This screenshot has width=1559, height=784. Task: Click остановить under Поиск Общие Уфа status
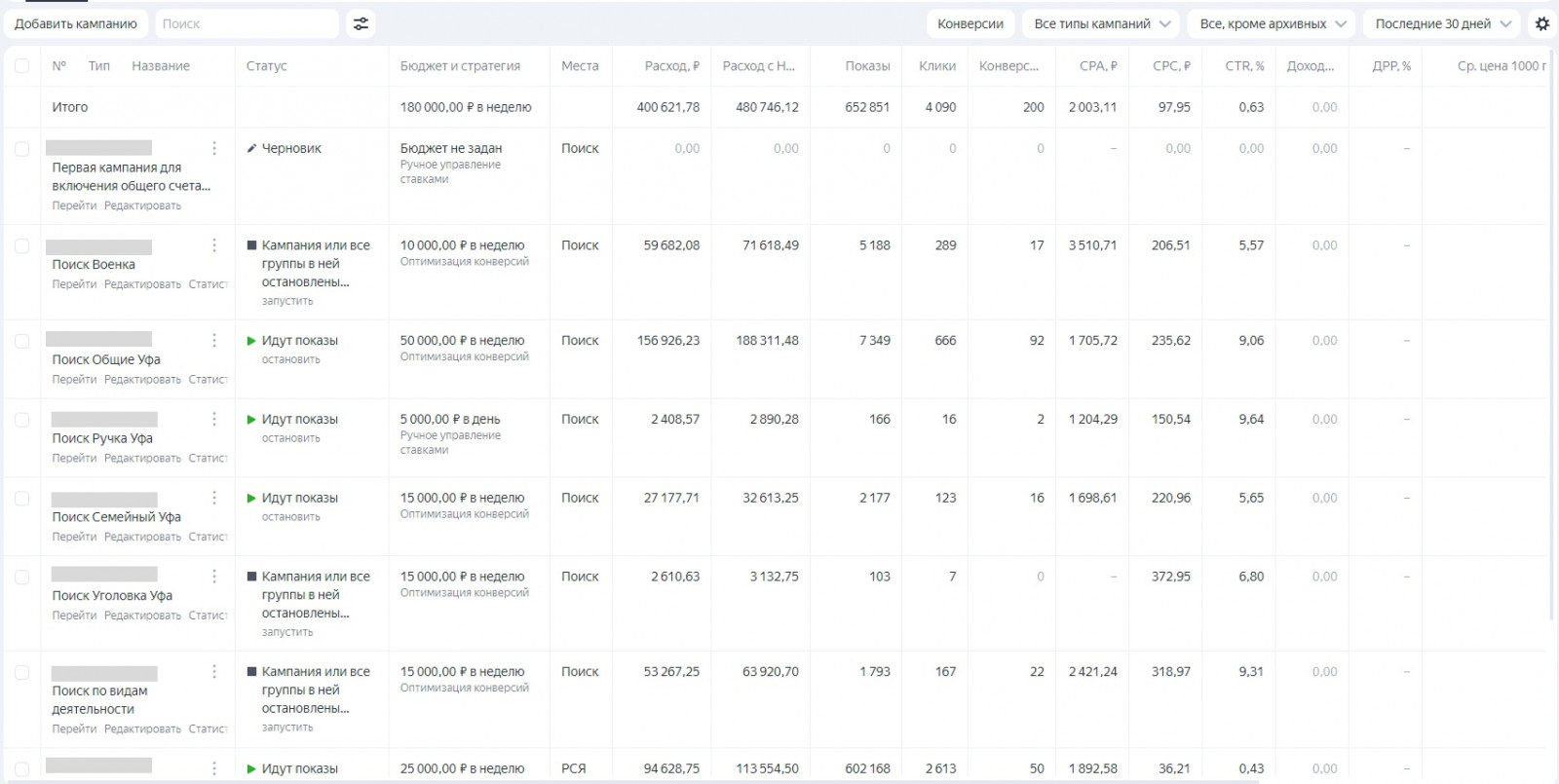[290, 359]
